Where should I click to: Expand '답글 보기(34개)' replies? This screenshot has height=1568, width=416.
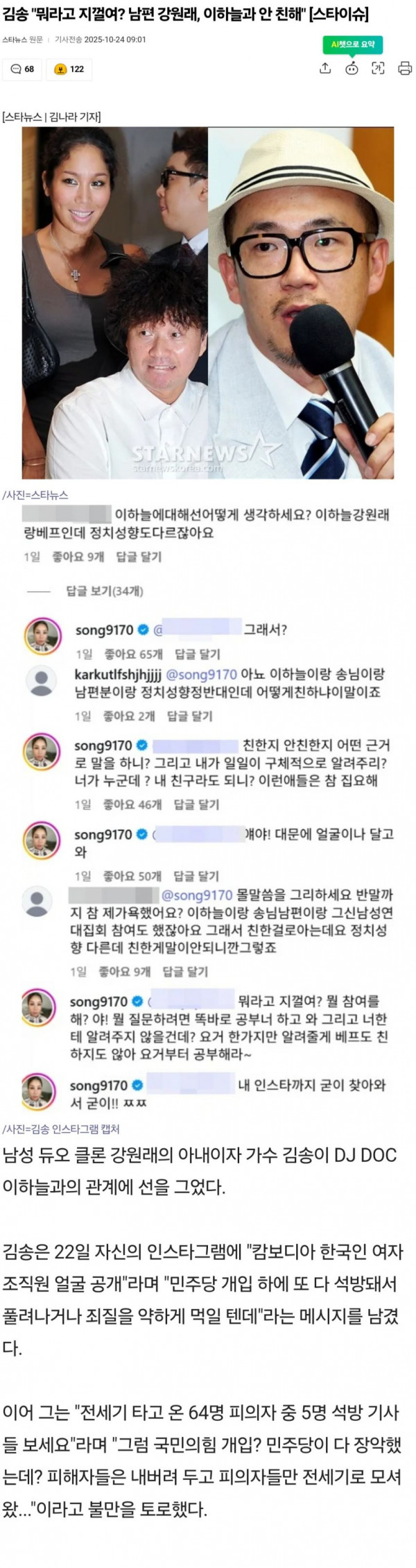pyautogui.click(x=105, y=591)
